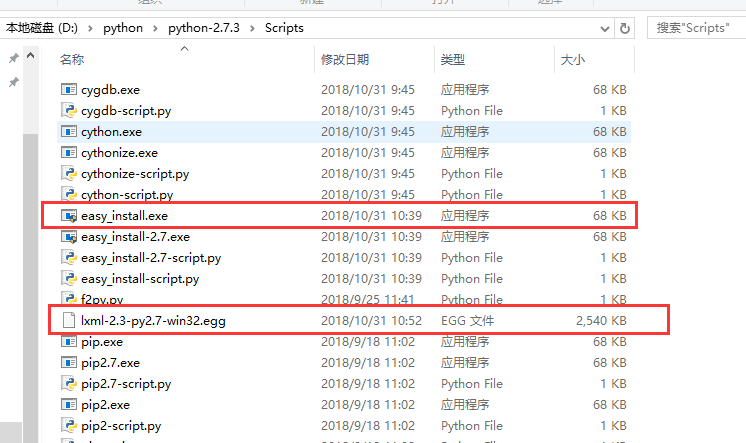The width and height of the screenshot is (746, 443).
Task: Sort by the 修改日期 column header
Action: coord(345,60)
